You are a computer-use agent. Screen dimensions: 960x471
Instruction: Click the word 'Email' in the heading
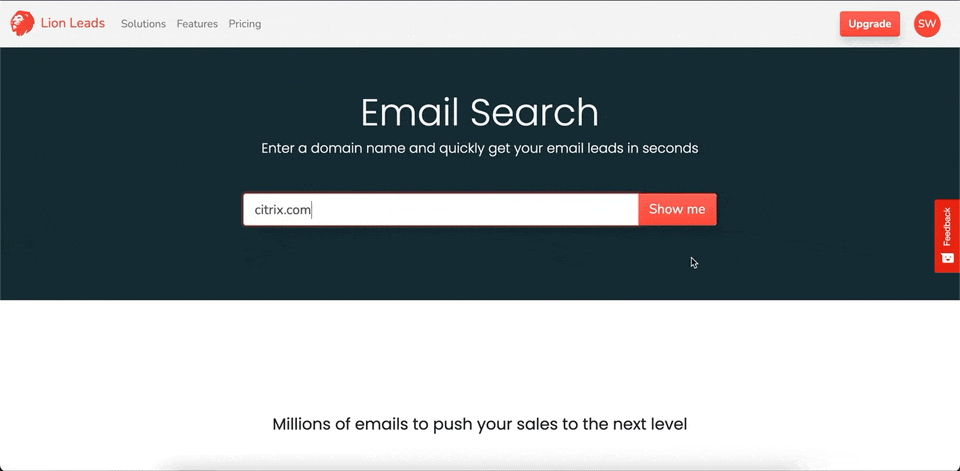(409, 113)
